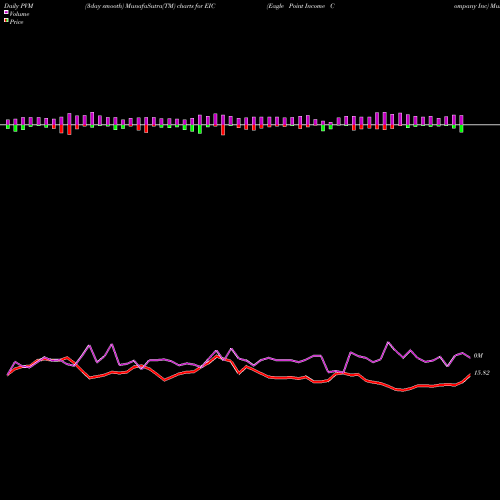500x500 pixels.
Task: Click the '(3day smooth) MunafaSutra(TM) charts for EIC' heading
Action: 150,6
